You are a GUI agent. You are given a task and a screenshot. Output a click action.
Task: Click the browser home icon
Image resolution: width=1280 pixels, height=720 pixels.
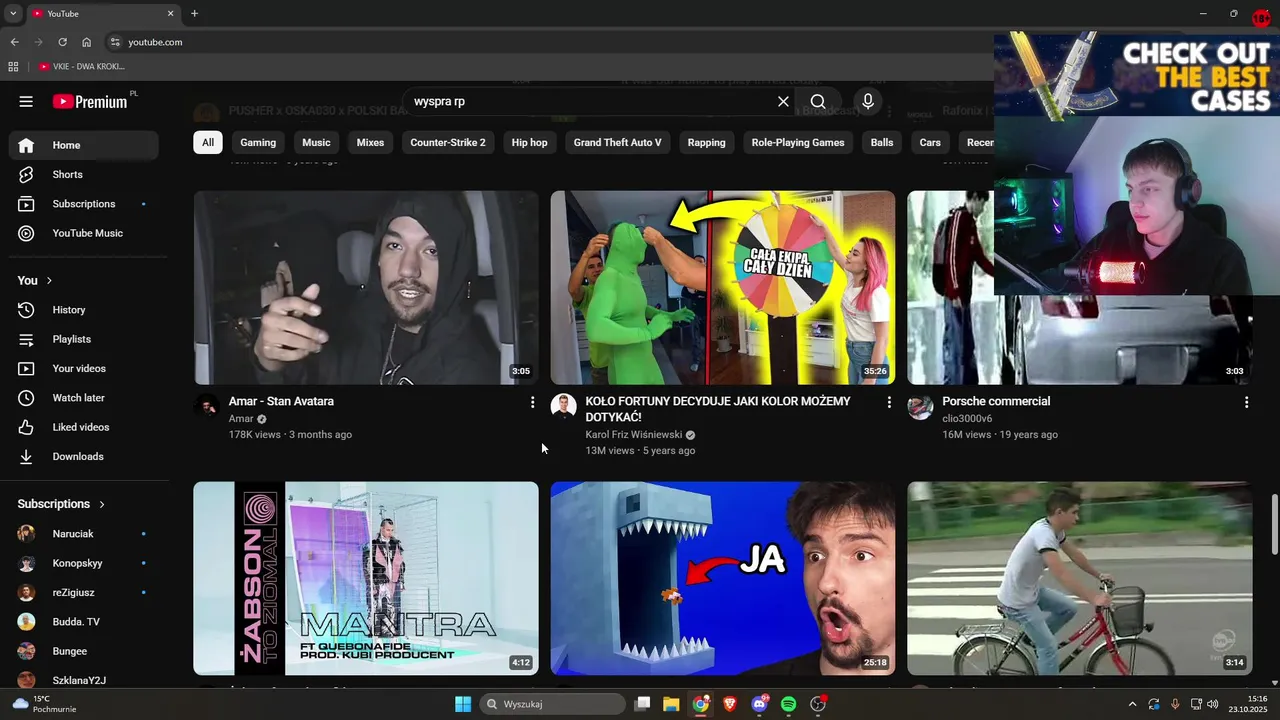pyautogui.click(x=86, y=42)
